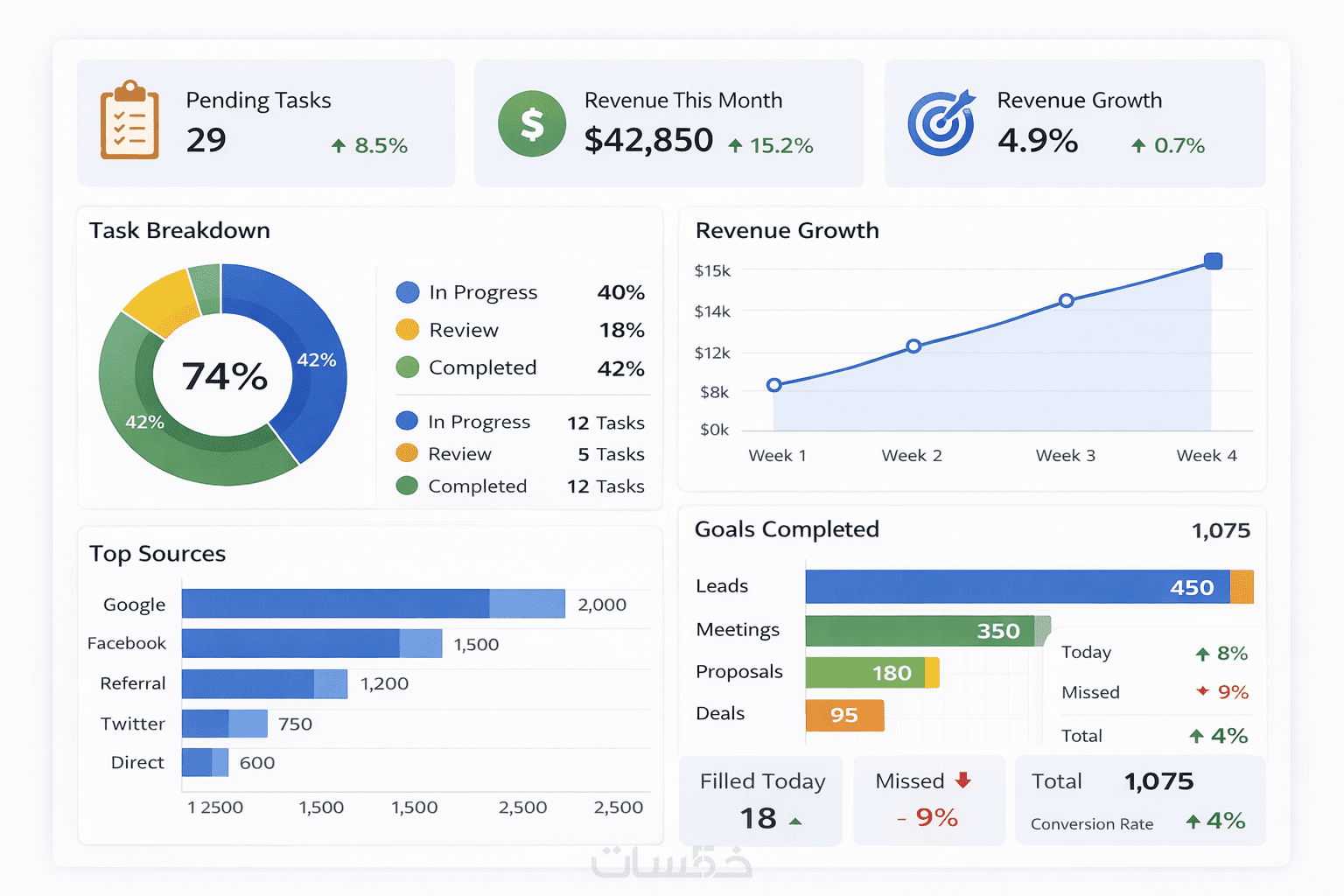Click the $14k axis label
1344x896 pixels.
(x=712, y=311)
